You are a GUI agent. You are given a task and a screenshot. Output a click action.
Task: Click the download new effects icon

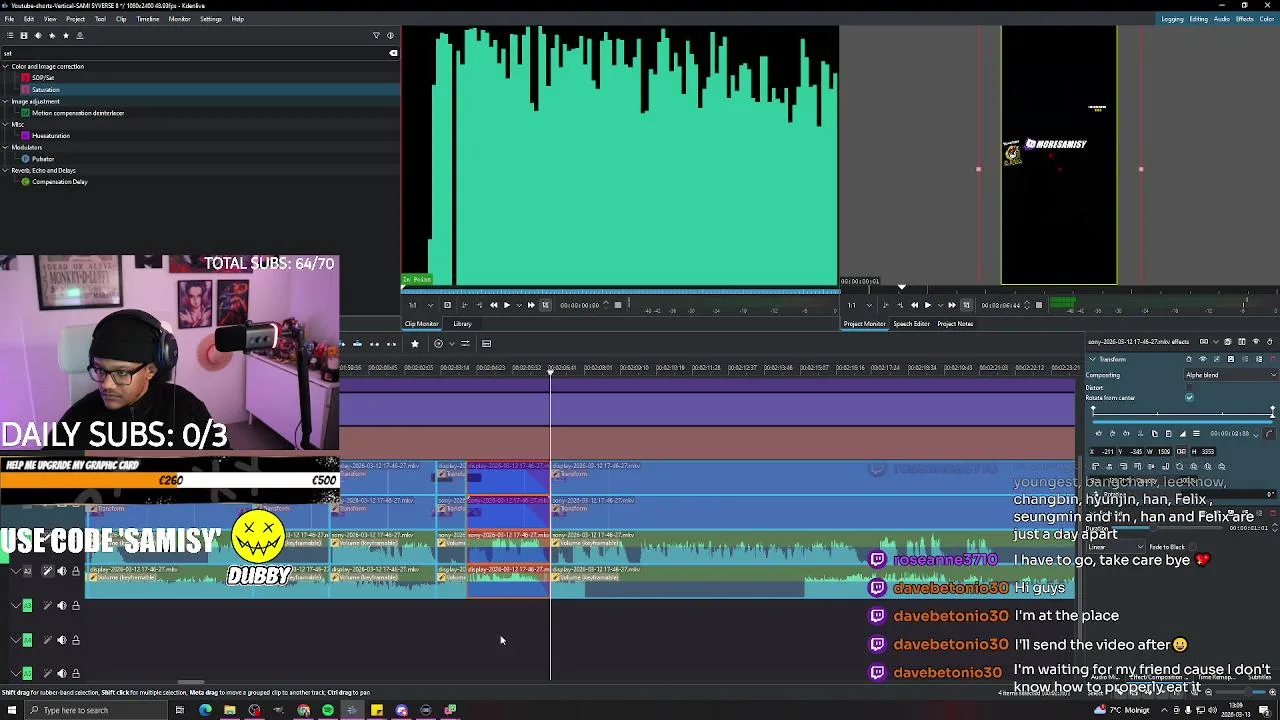pyautogui.click(x=80, y=35)
